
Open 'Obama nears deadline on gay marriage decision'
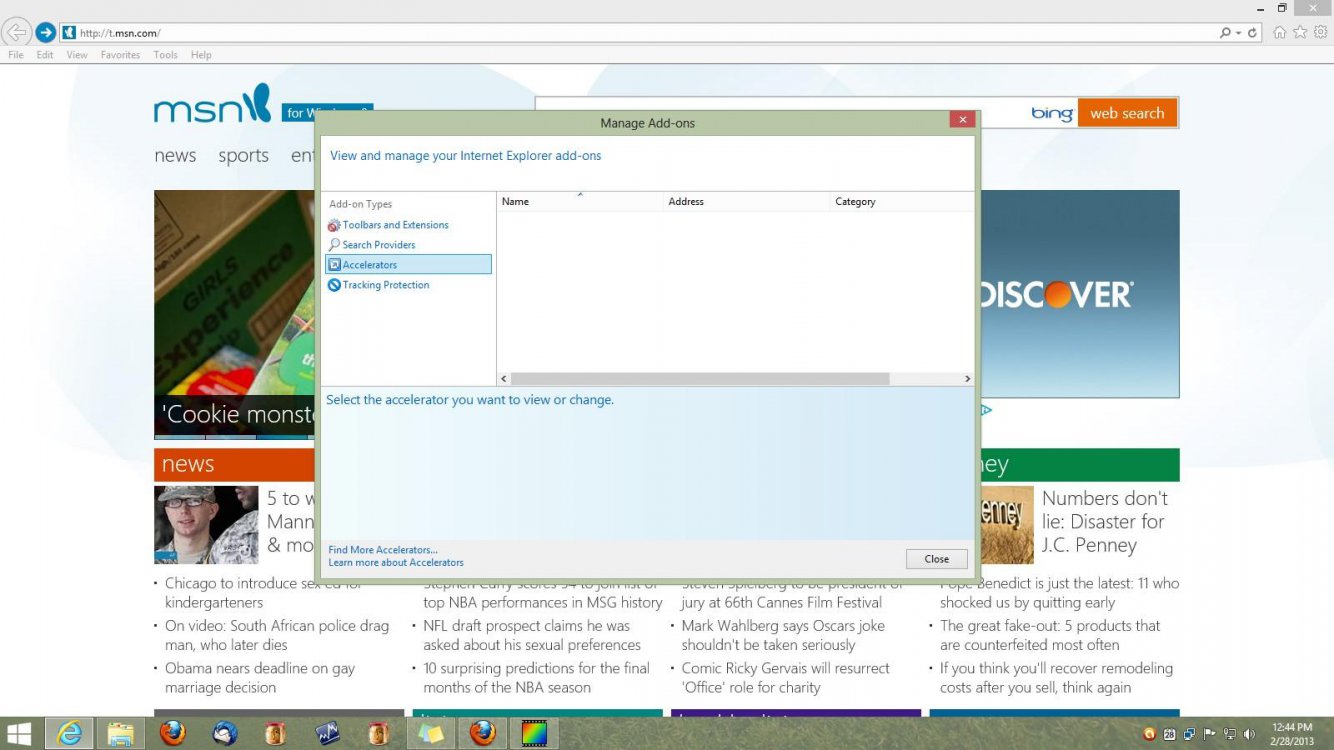tap(260, 678)
